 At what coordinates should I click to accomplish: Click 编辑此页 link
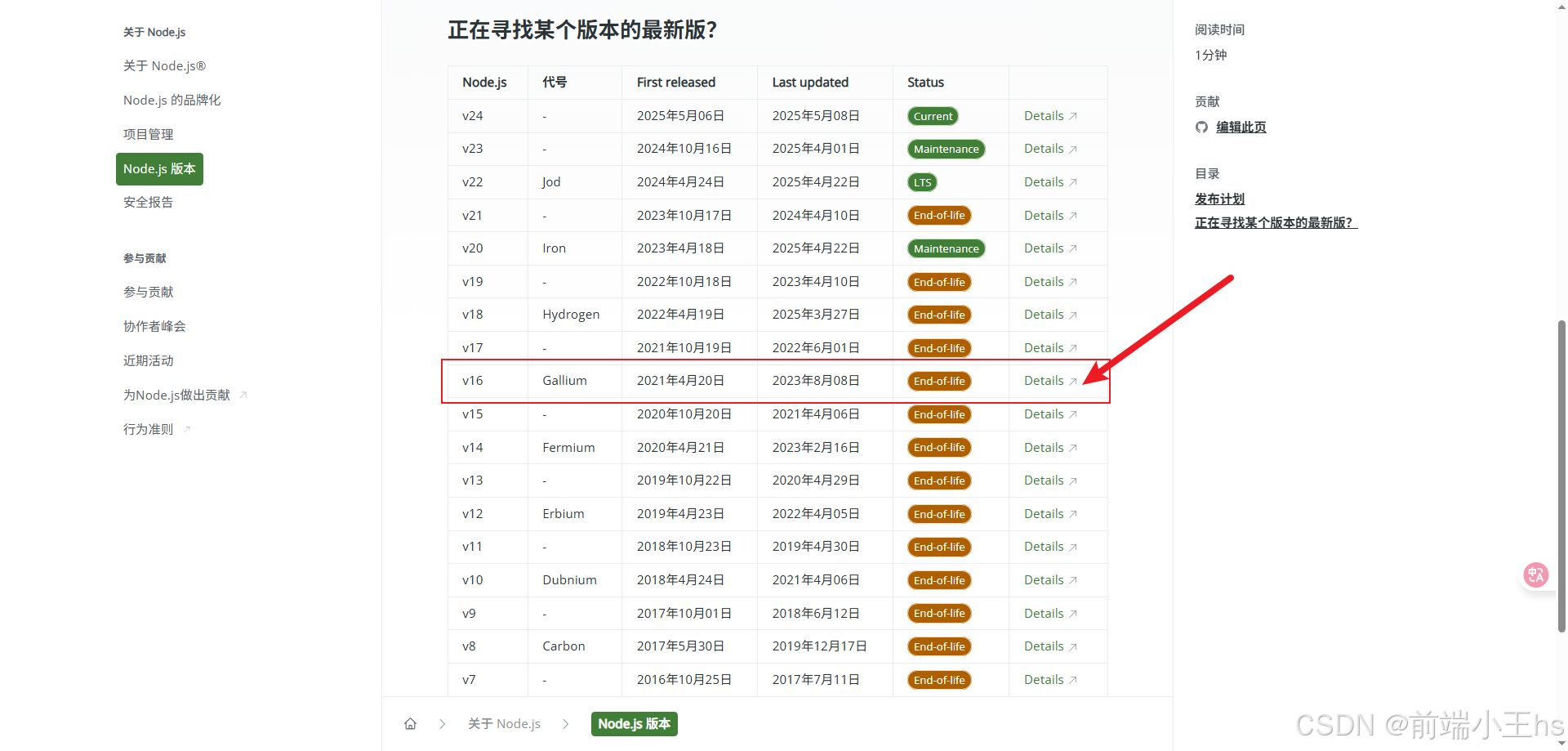[1241, 127]
